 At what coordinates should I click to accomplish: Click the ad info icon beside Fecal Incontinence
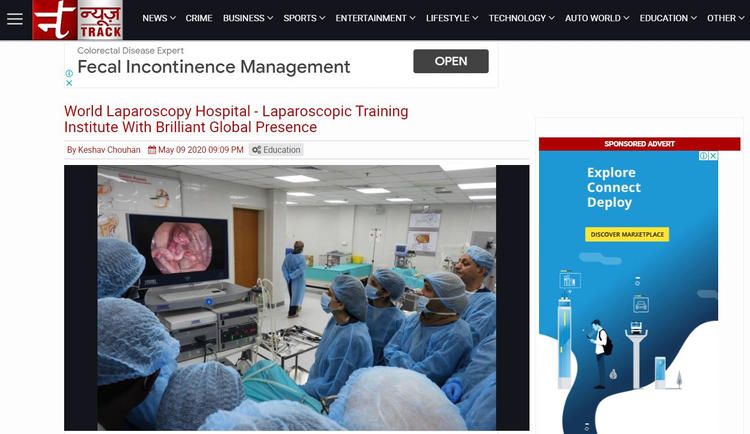click(69, 73)
